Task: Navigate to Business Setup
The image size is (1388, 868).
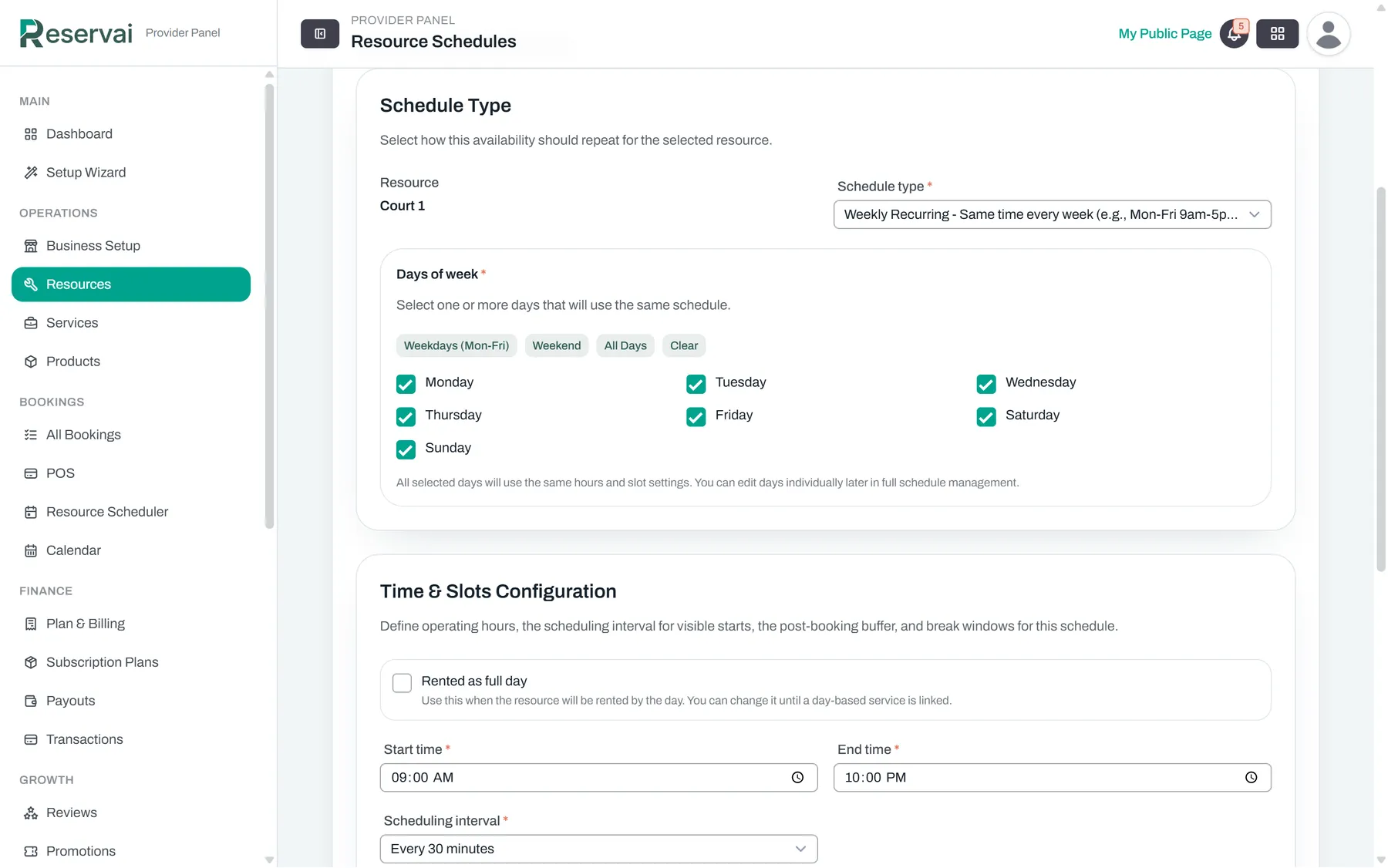Action: click(131, 246)
